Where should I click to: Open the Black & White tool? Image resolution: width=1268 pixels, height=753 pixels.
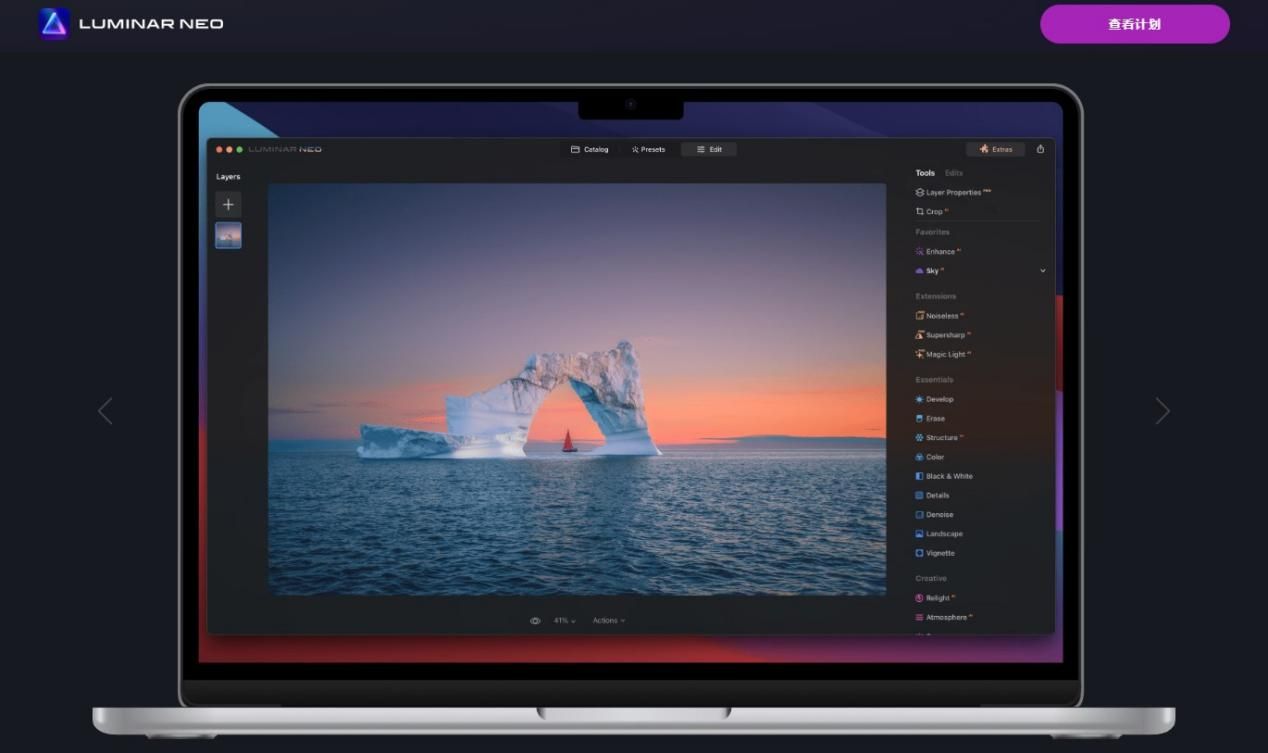click(944, 476)
